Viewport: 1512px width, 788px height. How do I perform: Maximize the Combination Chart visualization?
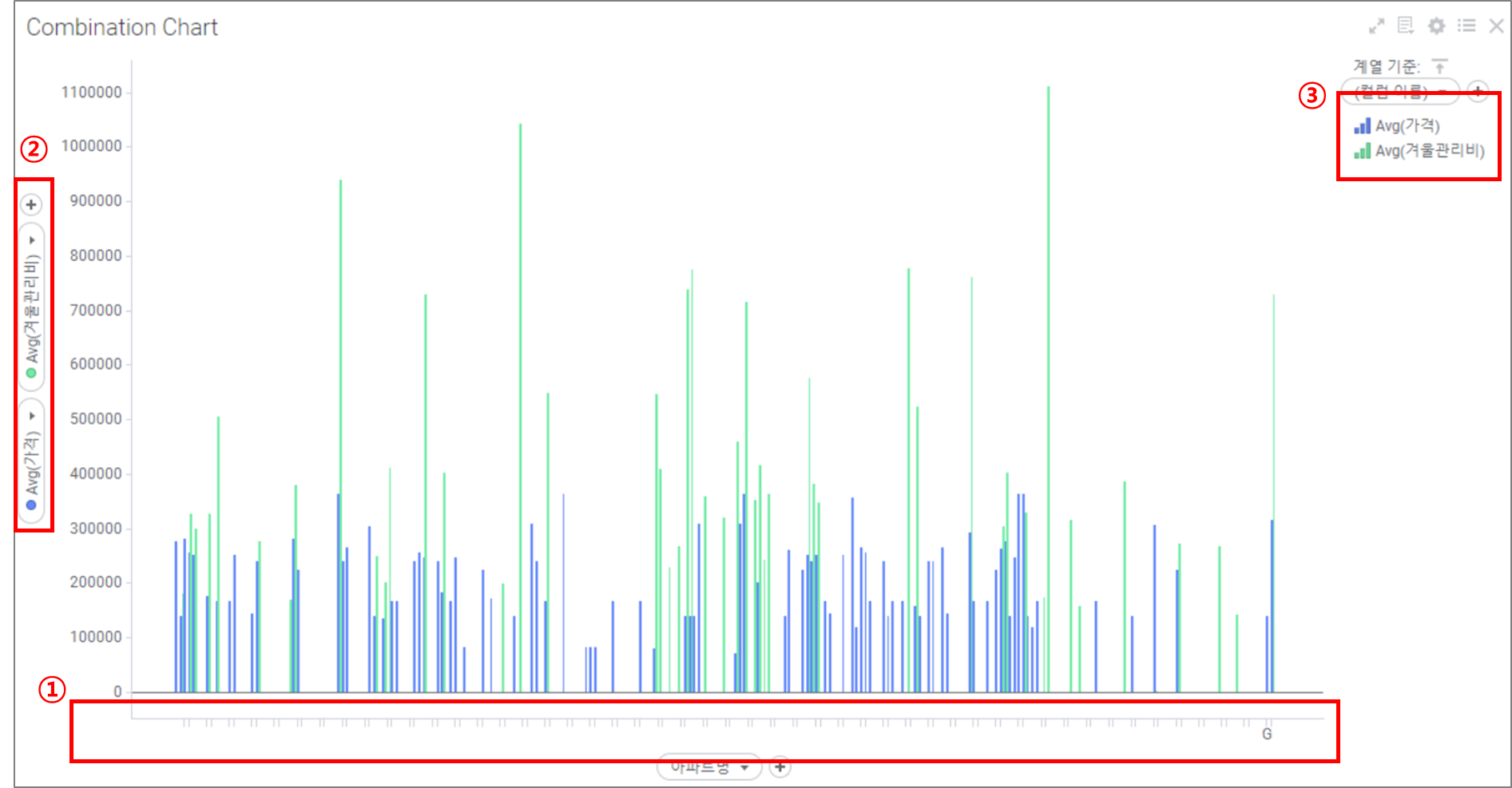coord(1376,26)
